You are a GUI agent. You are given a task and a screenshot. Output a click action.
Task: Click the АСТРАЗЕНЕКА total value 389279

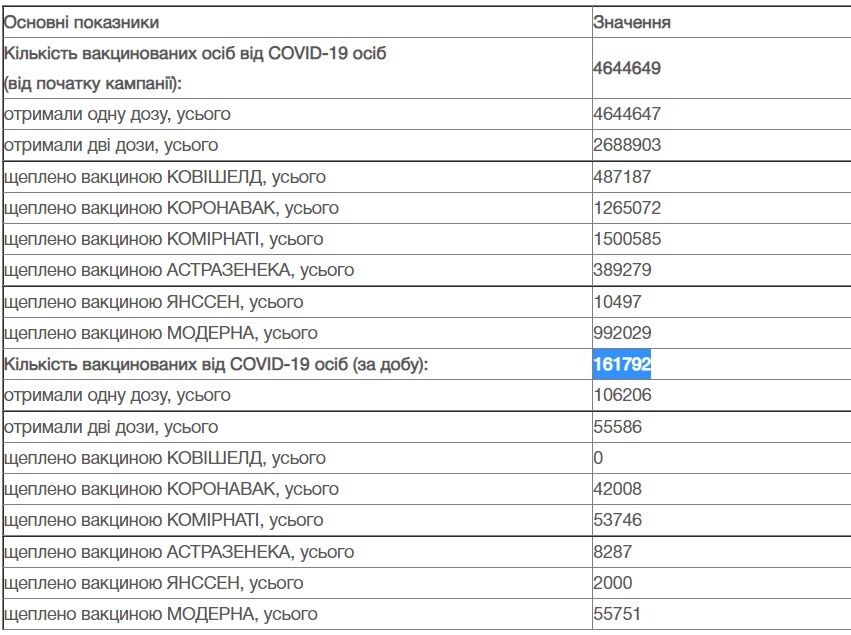623,270
